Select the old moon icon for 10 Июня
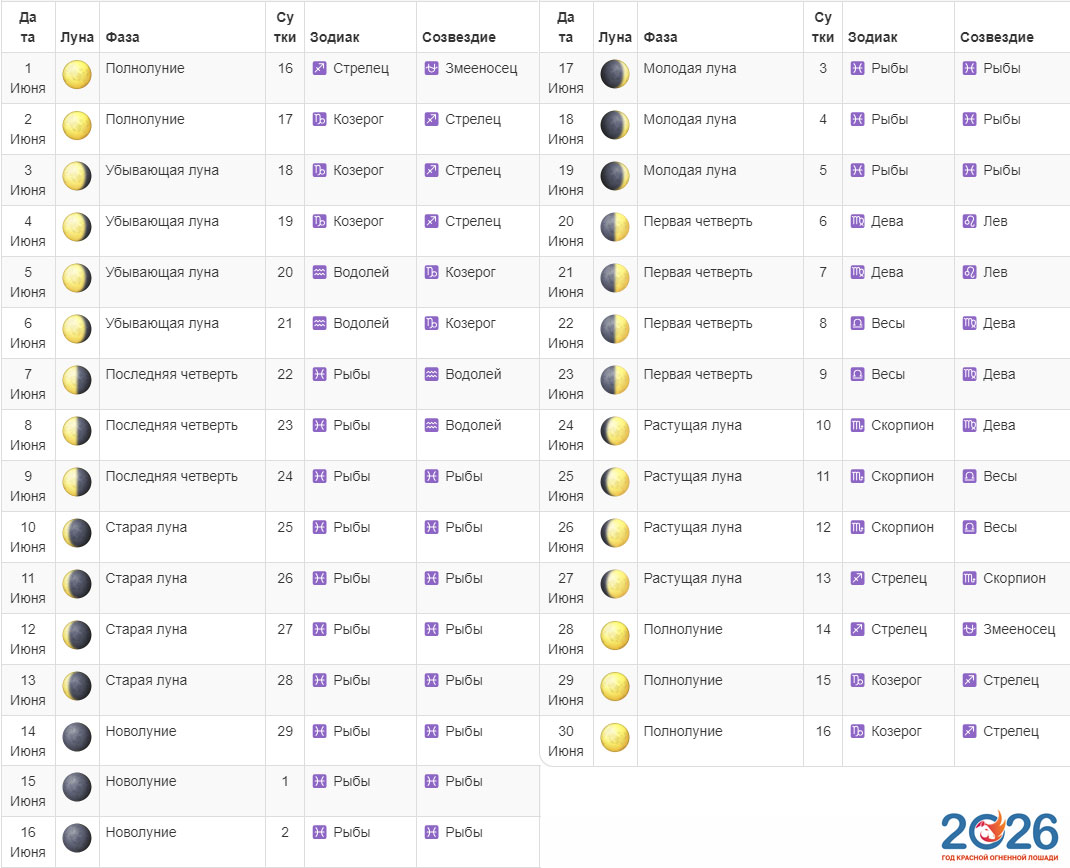Screen dimensions: 1070x868 [x=77, y=533]
